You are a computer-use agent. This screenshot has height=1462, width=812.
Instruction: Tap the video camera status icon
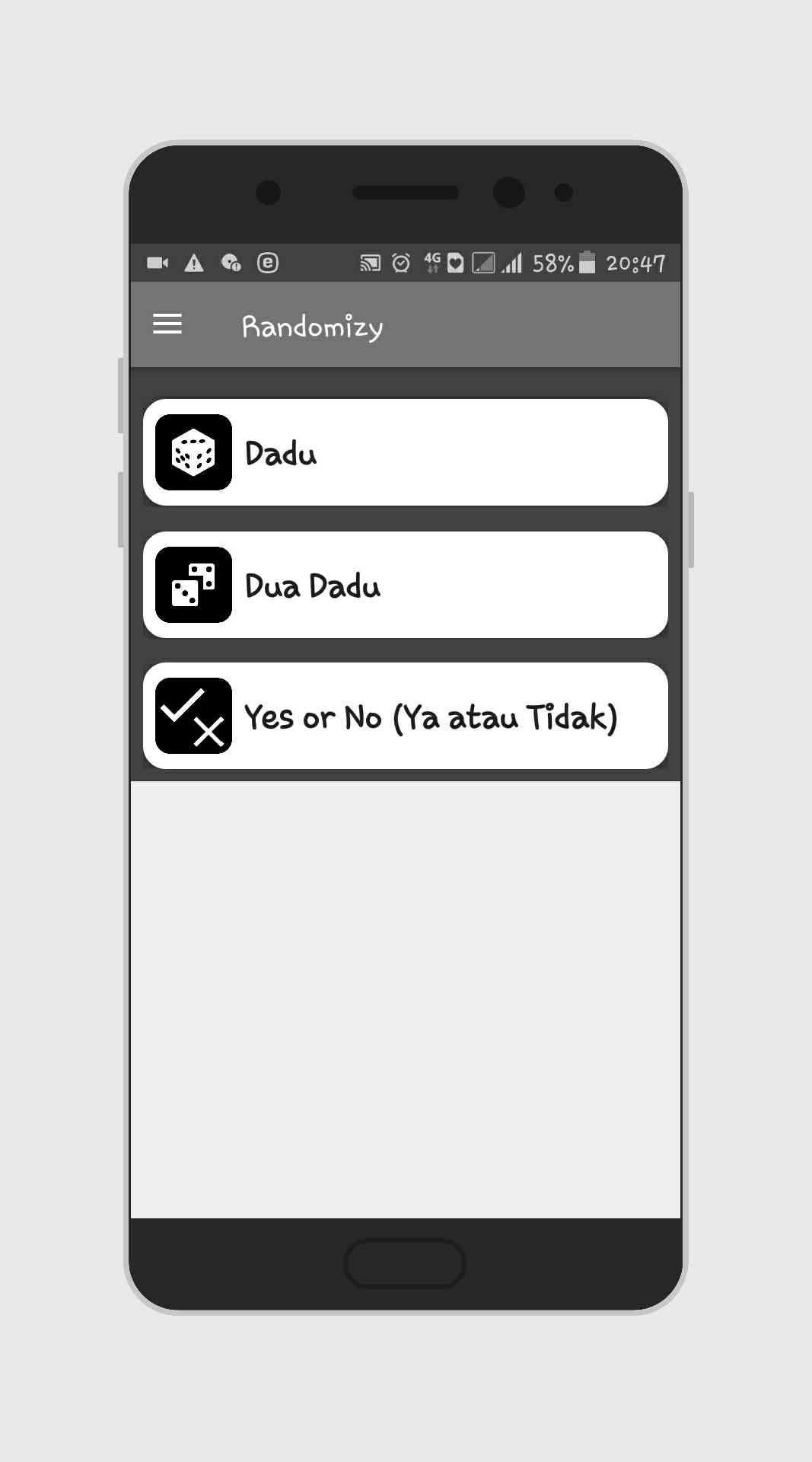[158, 263]
